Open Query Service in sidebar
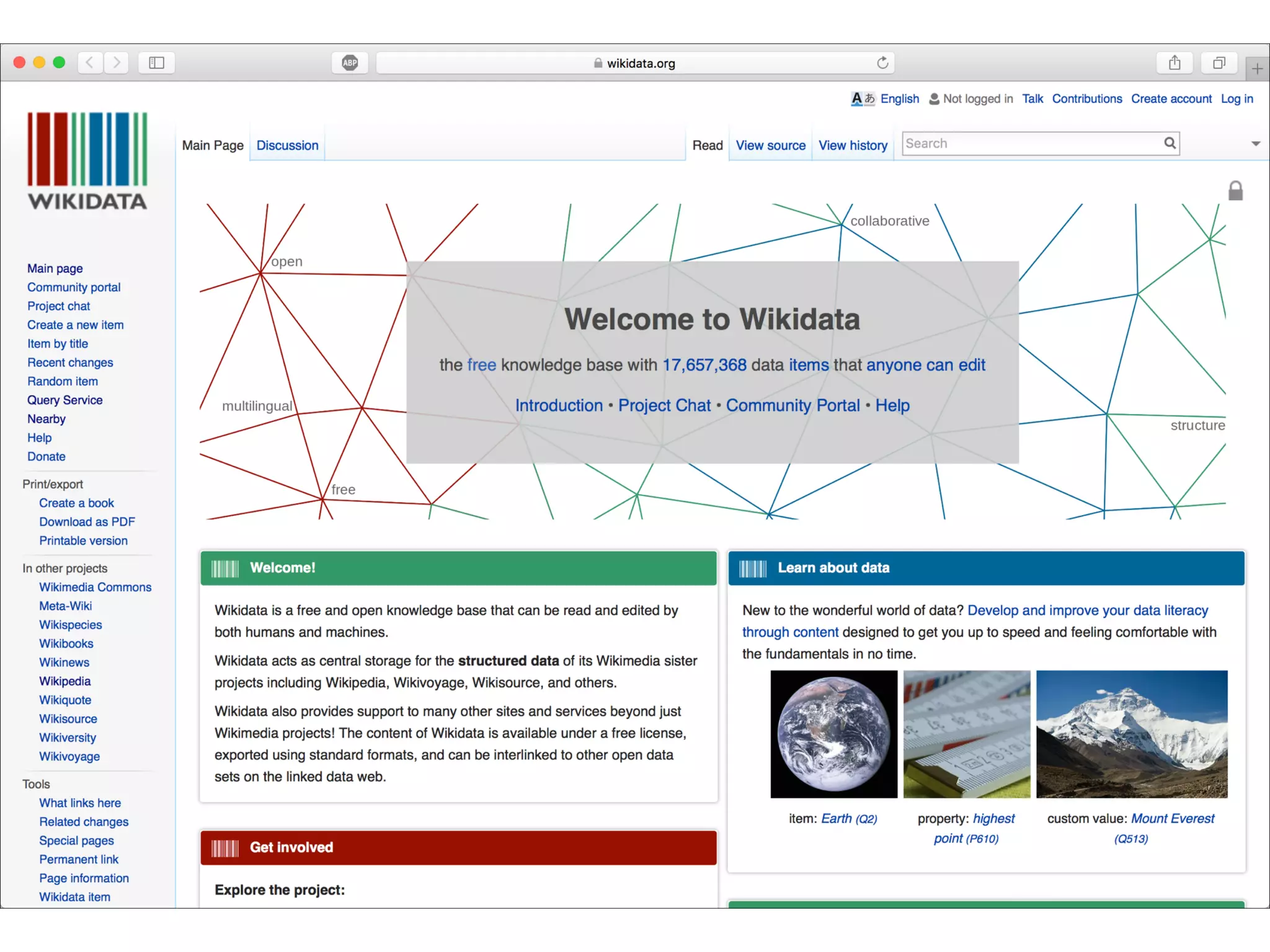Image resolution: width=1270 pixels, height=952 pixels. [64, 400]
